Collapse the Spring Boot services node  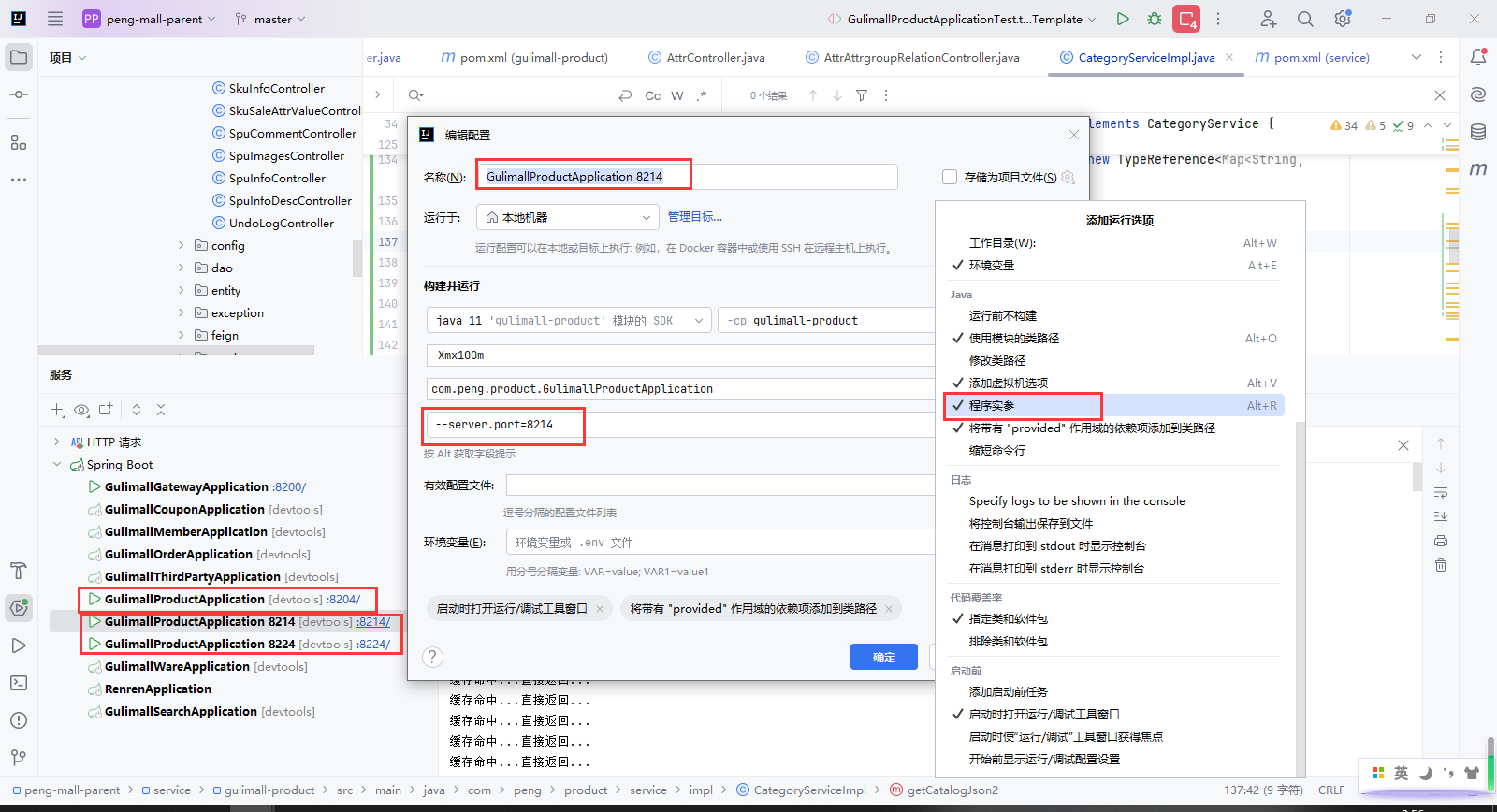point(57,464)
